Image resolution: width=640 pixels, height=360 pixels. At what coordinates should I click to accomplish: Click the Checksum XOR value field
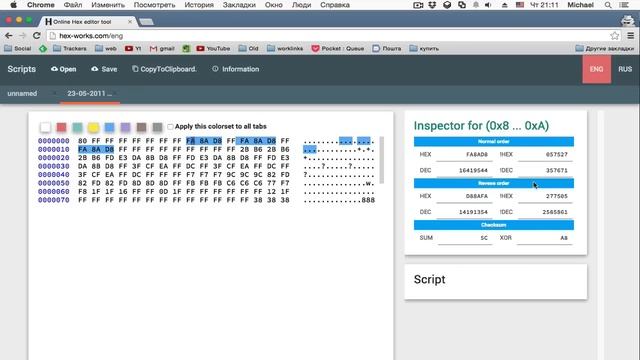point(544,238)
